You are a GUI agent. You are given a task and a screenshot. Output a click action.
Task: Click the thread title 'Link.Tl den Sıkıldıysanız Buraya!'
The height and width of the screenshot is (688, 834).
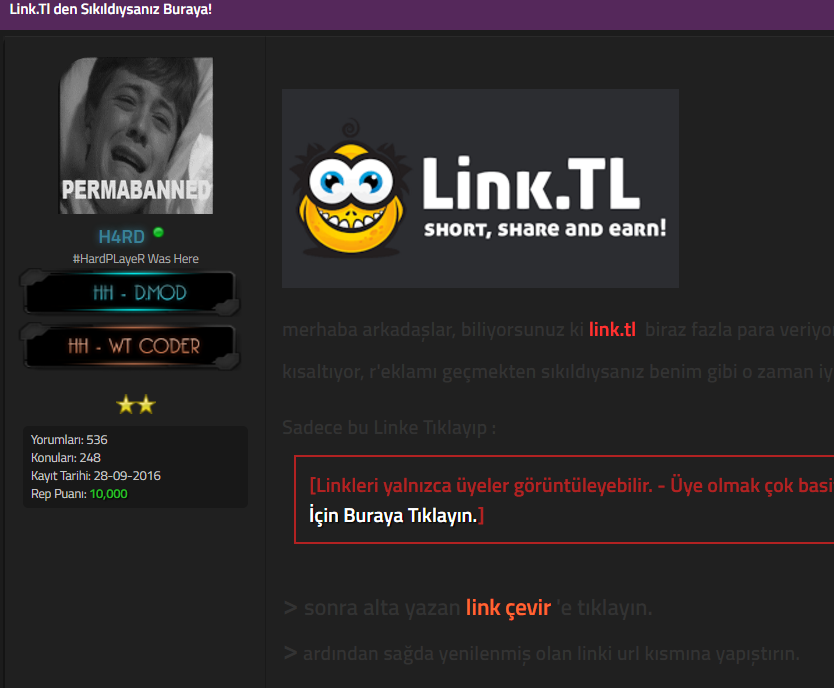coord(111,10)
